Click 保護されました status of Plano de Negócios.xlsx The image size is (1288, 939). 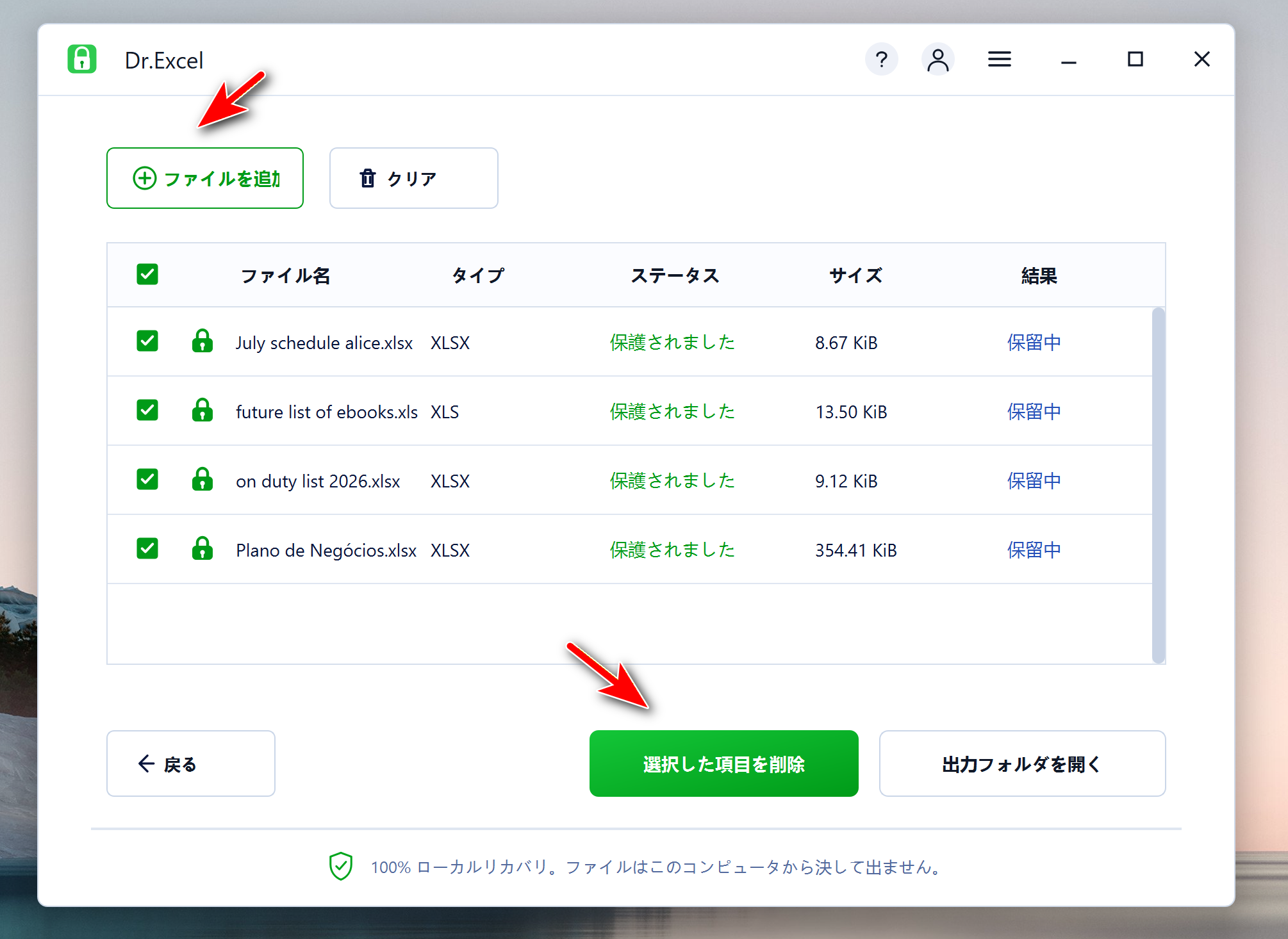point(672,550)
